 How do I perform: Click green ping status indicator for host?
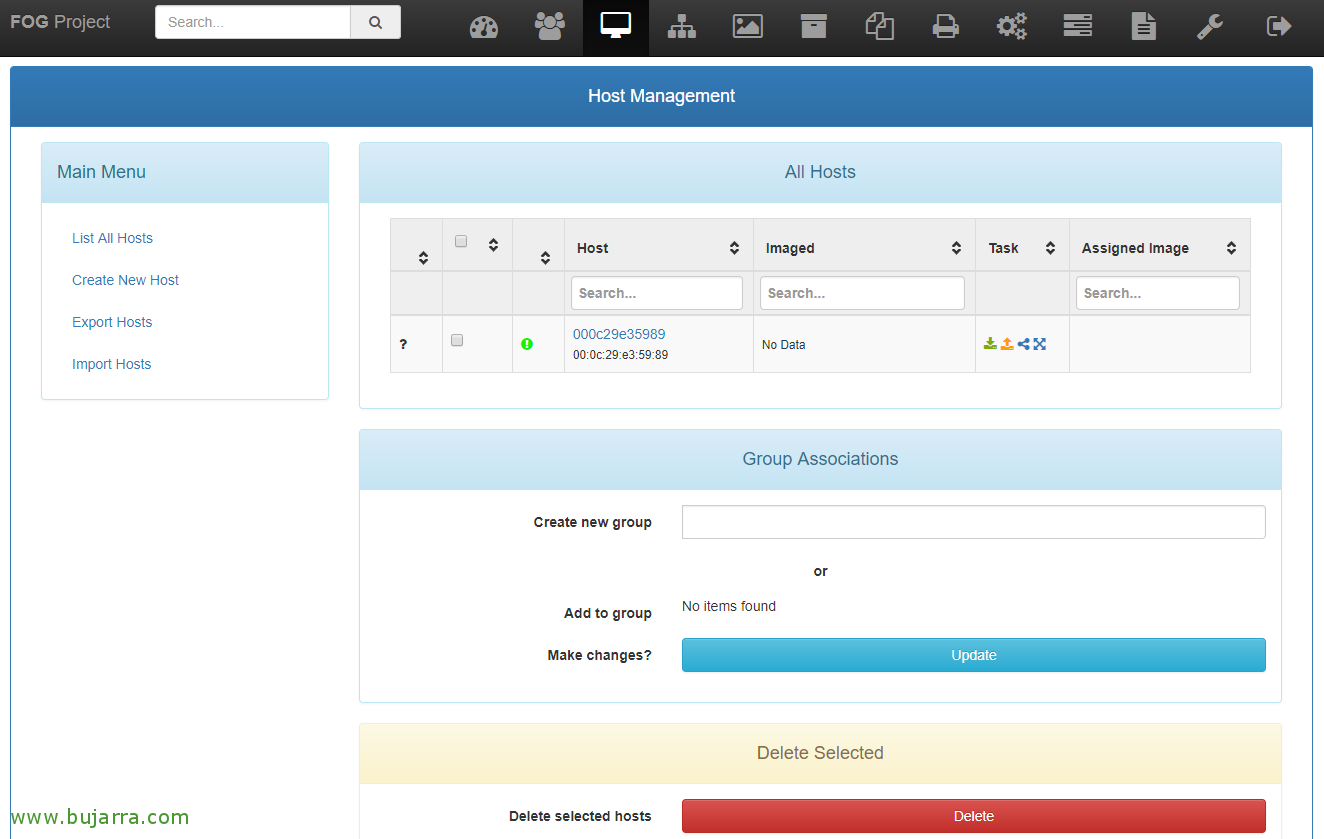pyautogui.click(x=527, y=344)
